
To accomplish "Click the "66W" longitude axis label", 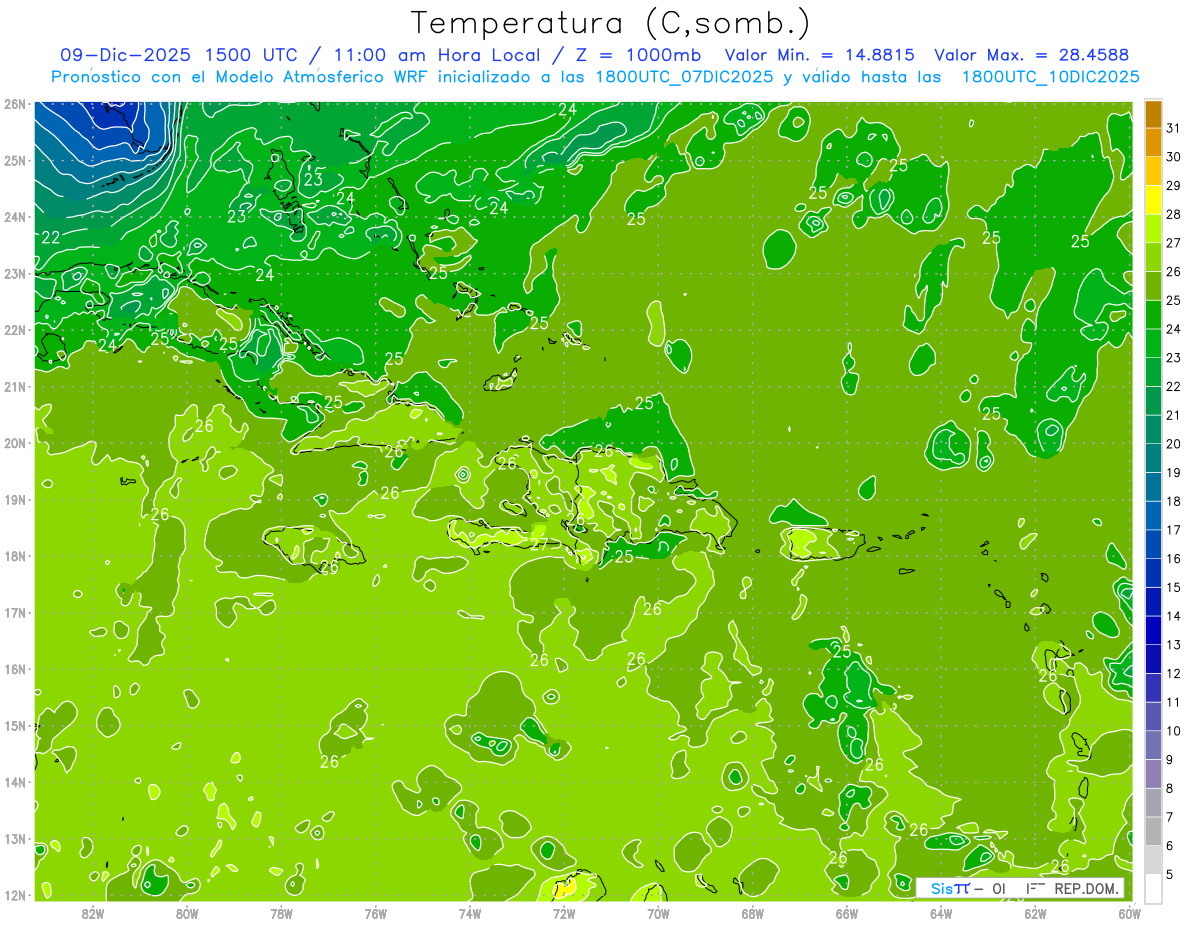I will (847, 913).
